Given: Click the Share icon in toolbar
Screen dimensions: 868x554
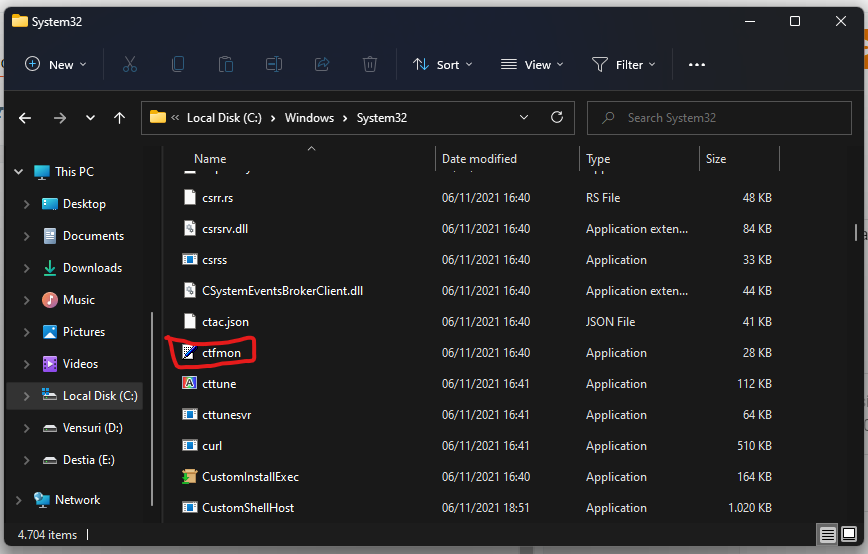Looking at the screenshot, I should click(322, 64).
